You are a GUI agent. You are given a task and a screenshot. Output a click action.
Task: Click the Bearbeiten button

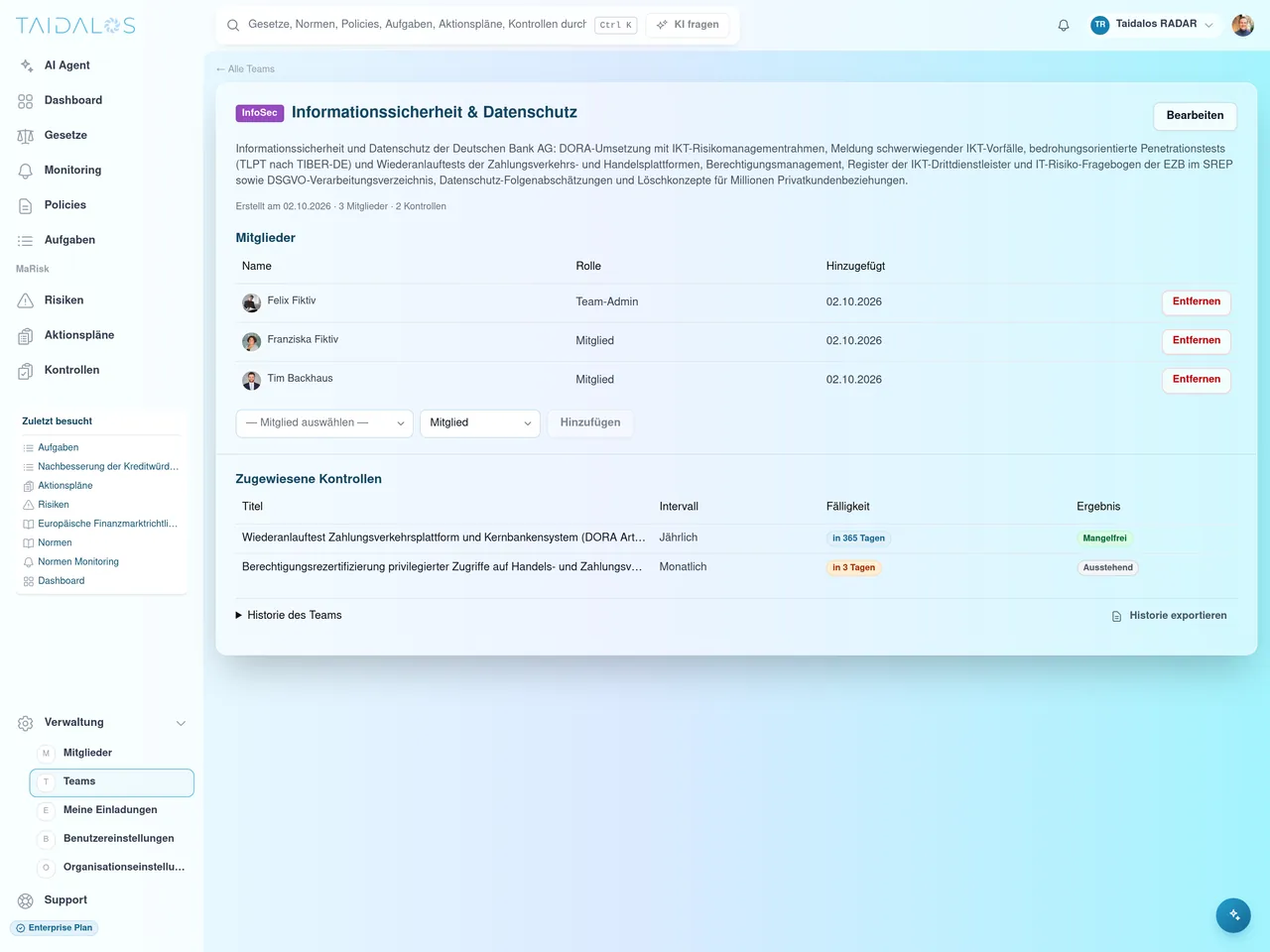[x=1196, y=116]
